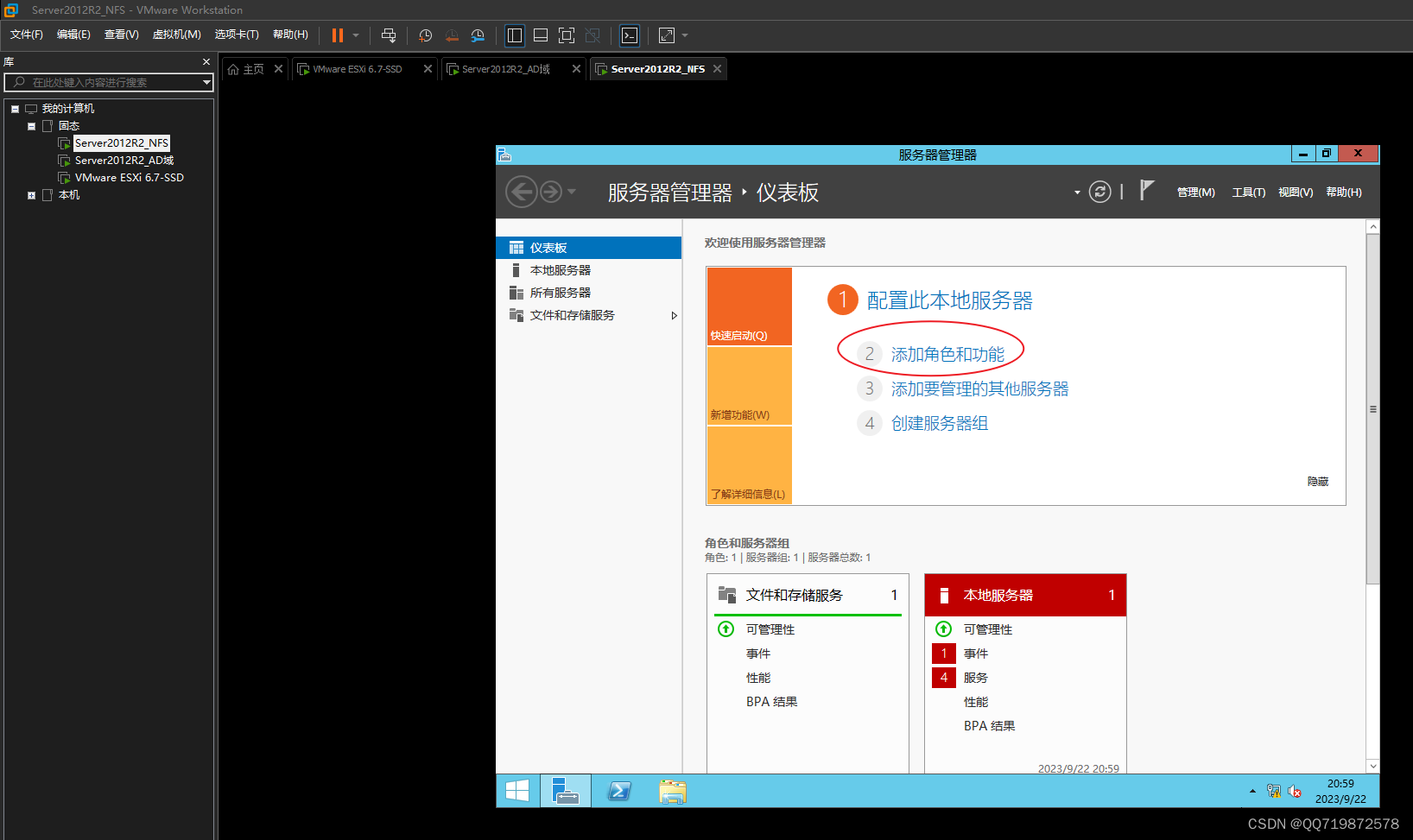The width and height of the screenshot is (1413, 840).
Task: Toggle the library sidebar view
Action: click(515, 35)
